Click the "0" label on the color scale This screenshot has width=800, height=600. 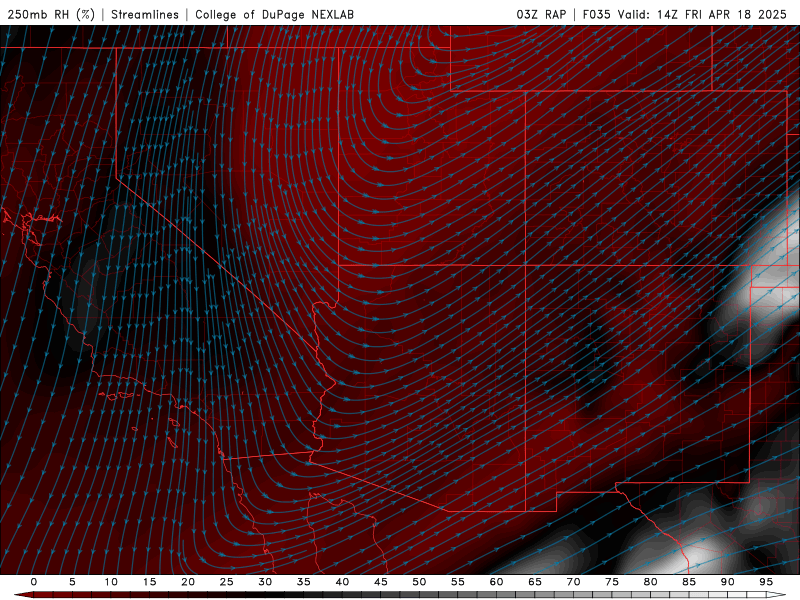pyautogui.click(x=34, y=582)
